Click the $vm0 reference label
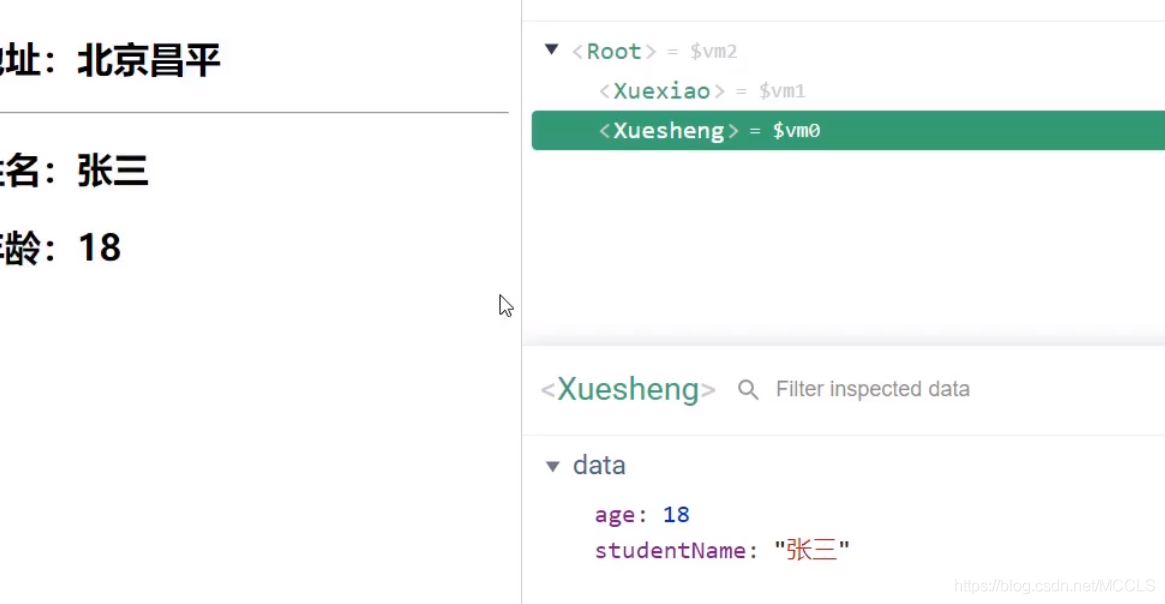 796,131
